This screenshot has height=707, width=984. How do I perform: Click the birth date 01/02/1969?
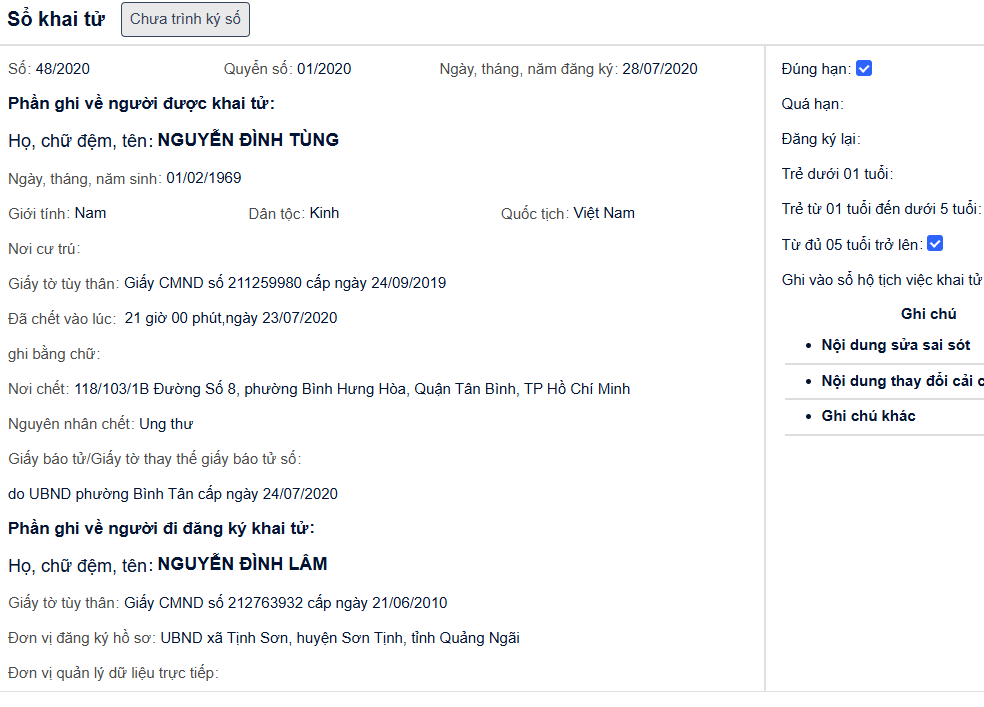(x=203, y=178)
